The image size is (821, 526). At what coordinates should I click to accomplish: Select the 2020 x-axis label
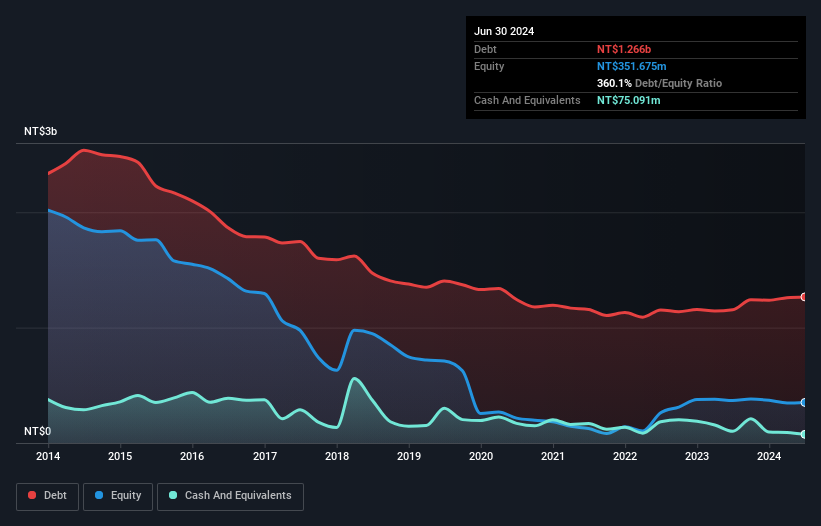pyautogui.click(x=481, y=456)
